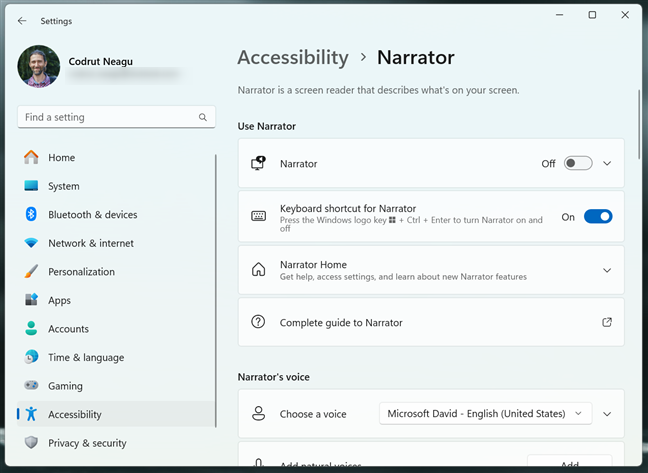Close the Settings window
The image size is (648, 473).
(625, 15)
